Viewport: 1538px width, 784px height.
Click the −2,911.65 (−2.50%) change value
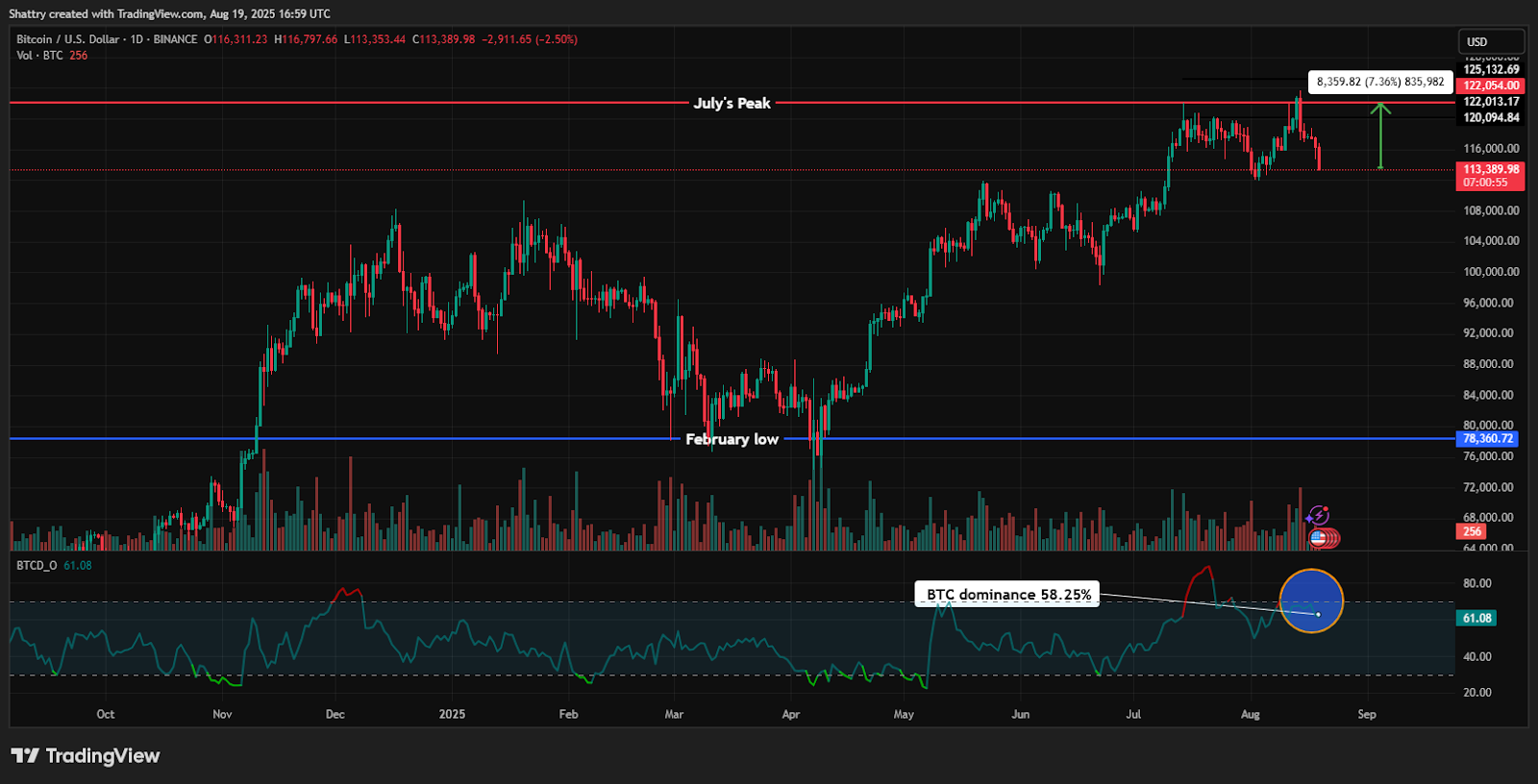click(530, 39)
